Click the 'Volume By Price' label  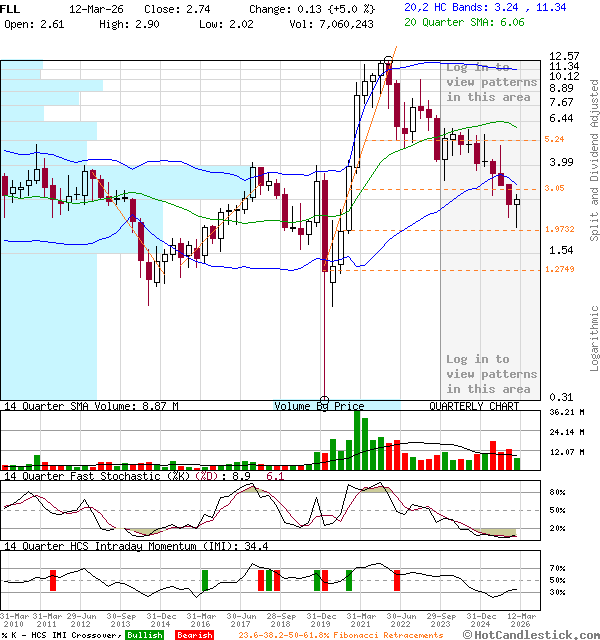pyautogui.click(x=320, y=407)
